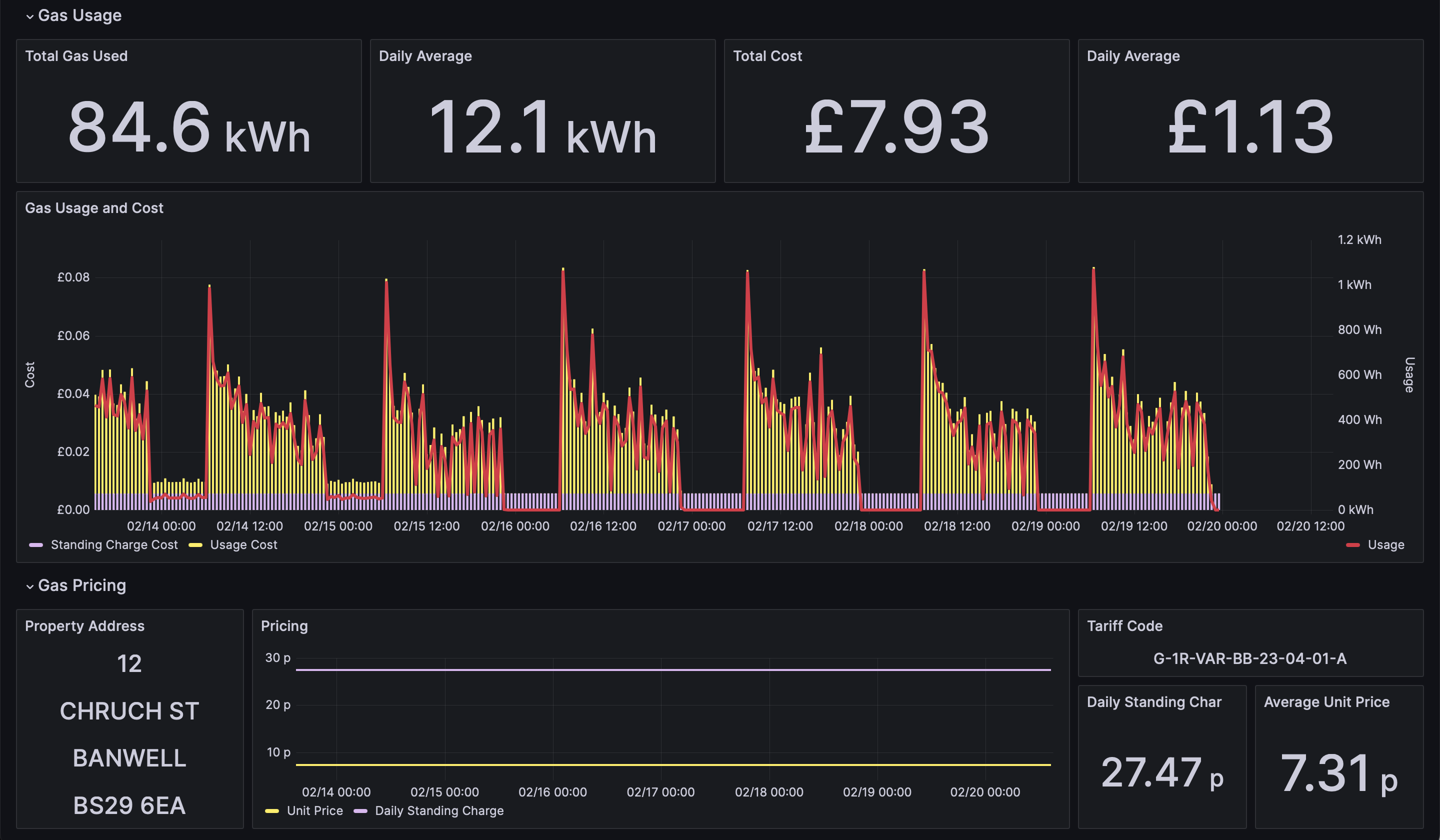Screen dimensions: 1440x840
Task: Click the 7.31 p unit price value
Action: coord(1339,774)
